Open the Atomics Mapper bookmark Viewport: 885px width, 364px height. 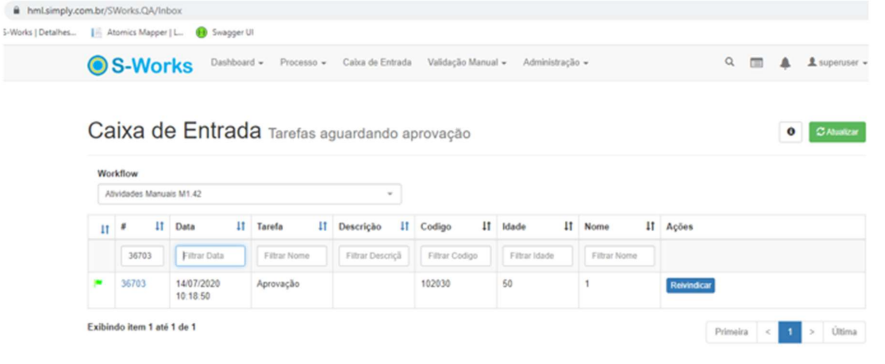137,33
